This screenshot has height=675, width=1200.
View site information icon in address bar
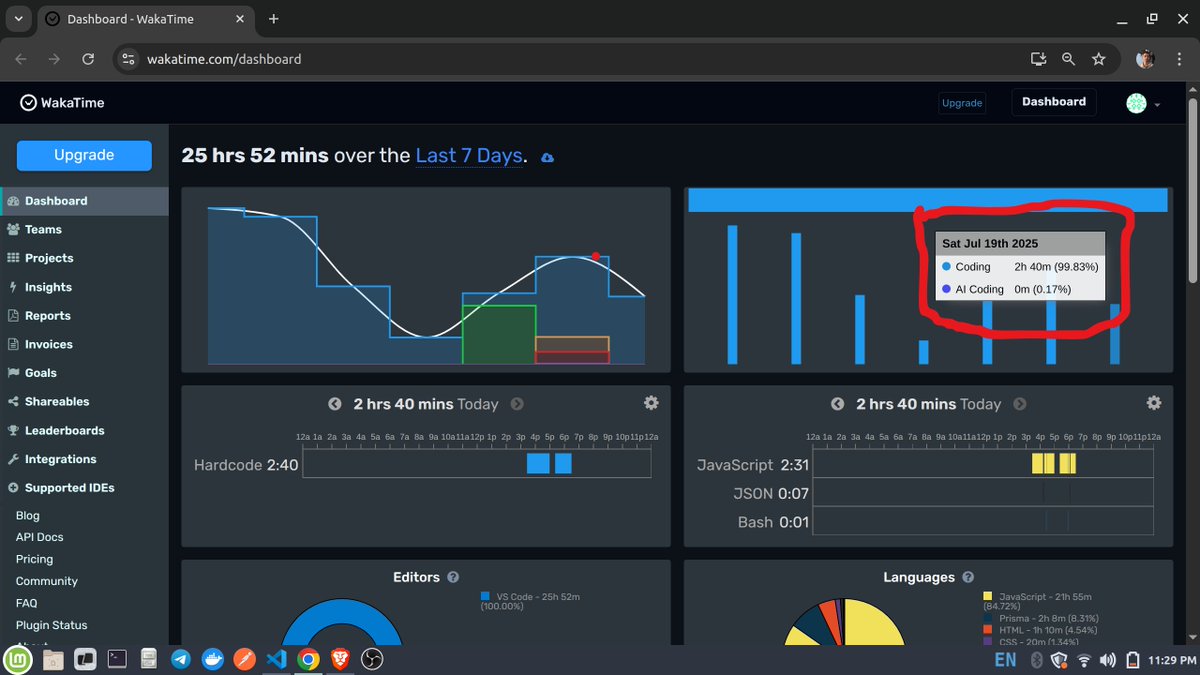click(128, 59)
